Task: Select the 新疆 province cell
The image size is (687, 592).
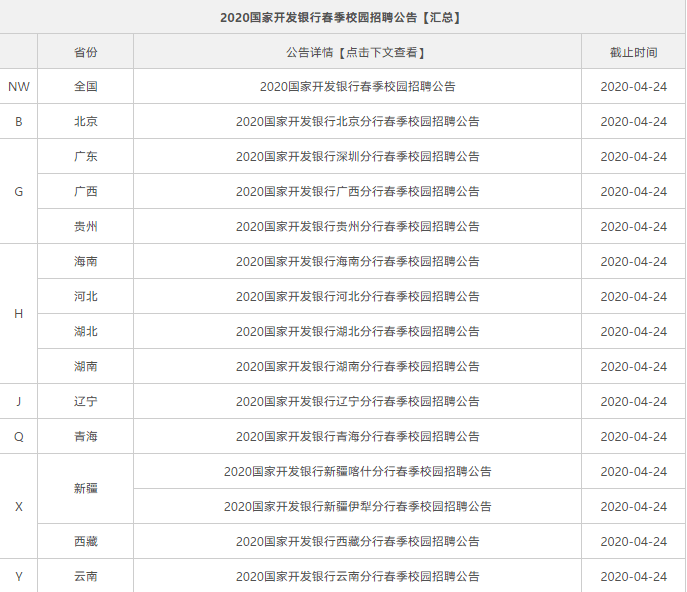Action: point(85,489)
